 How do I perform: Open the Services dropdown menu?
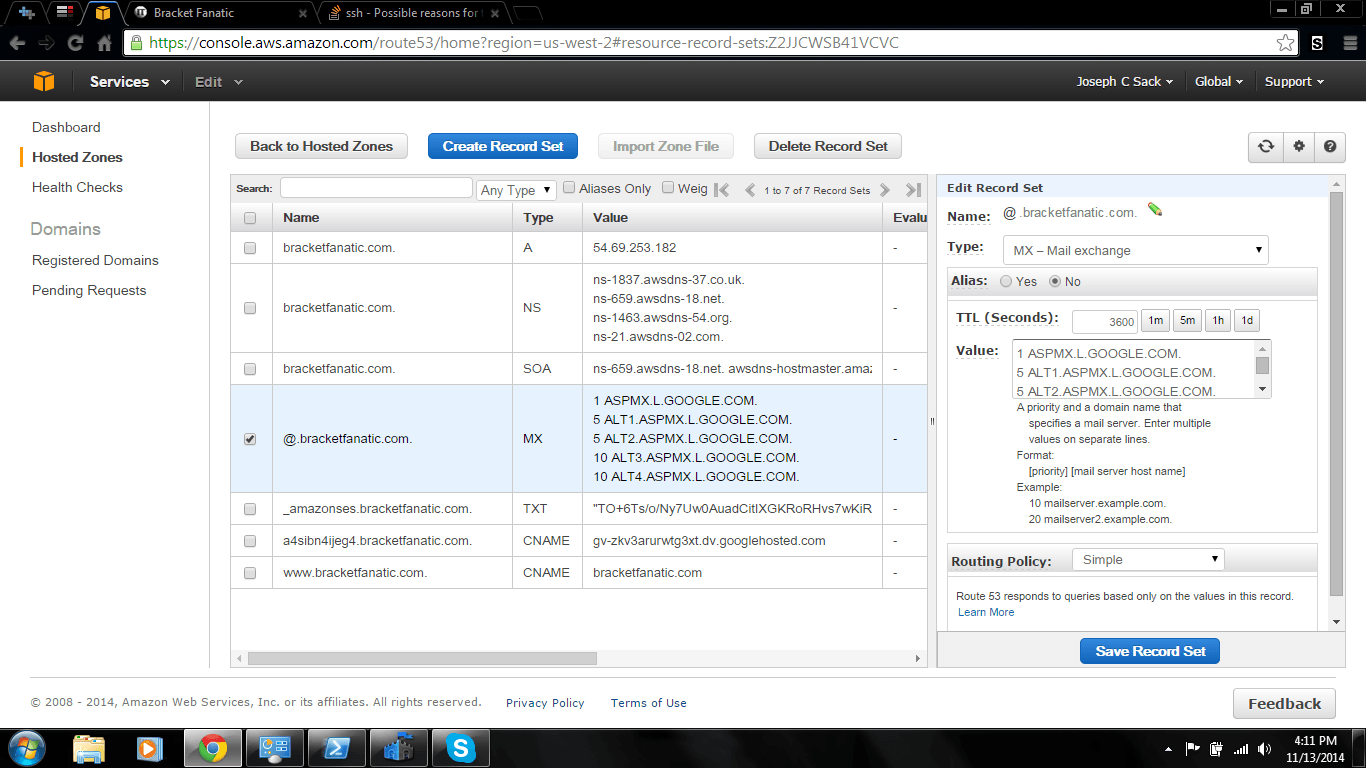tap(129, 82)
